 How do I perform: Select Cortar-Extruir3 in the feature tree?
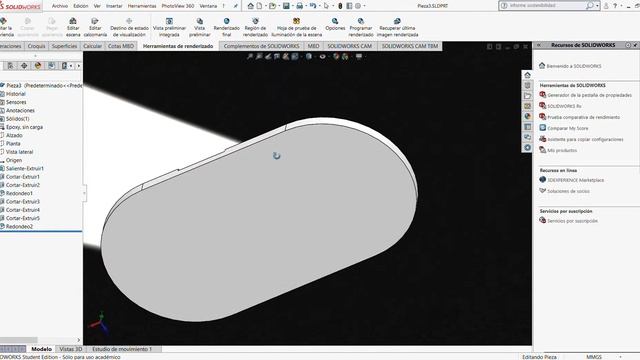pyautogui.click(x=22, y=202)
